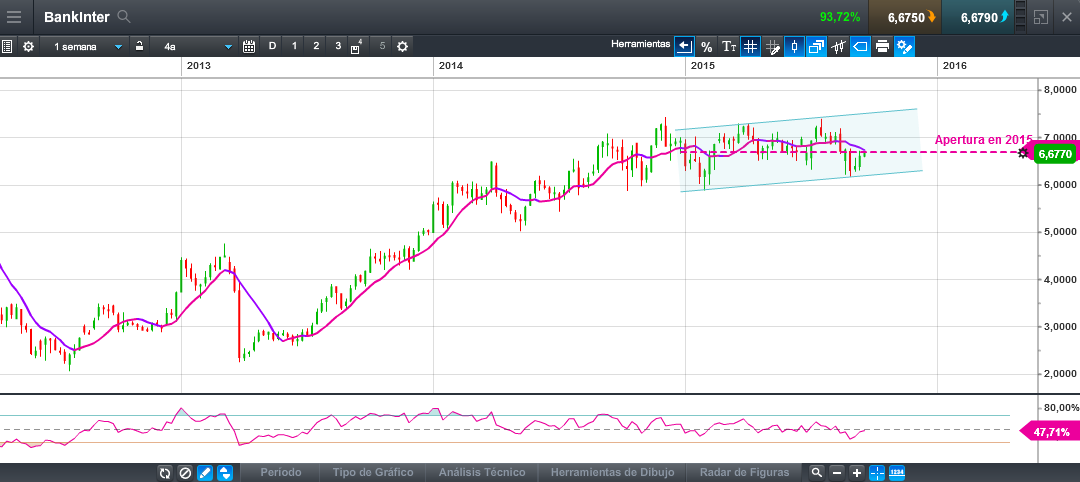1080x482 pixels.
Task: Click the price label tag icon
Action: [x=860, y=46]
